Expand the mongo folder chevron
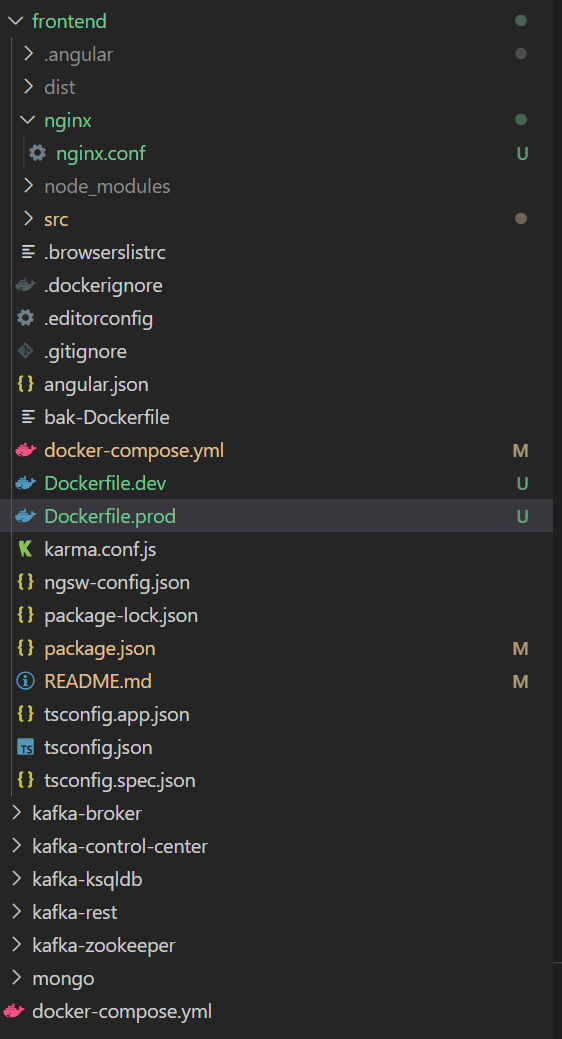The width and height of the screenshot is (562, 1039). [16, 978]
